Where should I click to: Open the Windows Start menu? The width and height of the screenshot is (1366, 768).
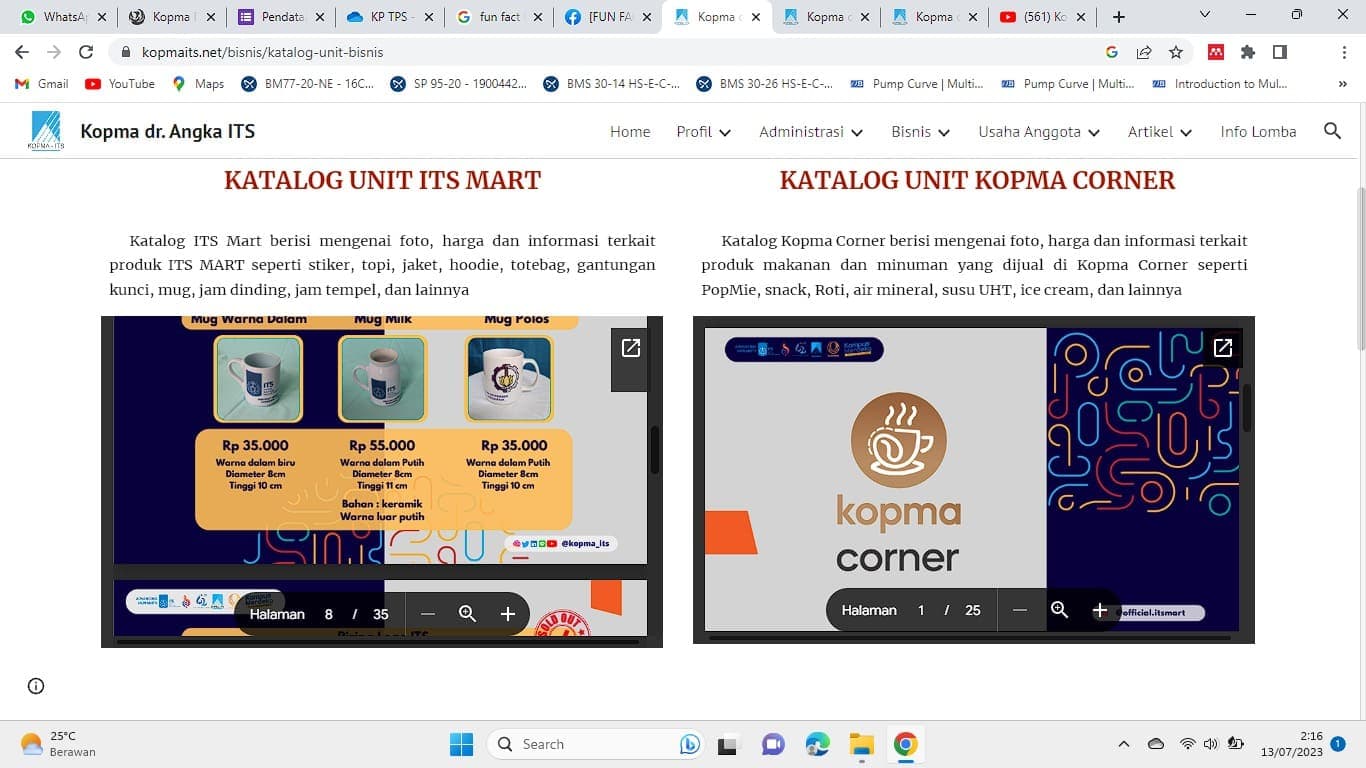(461, 744)
